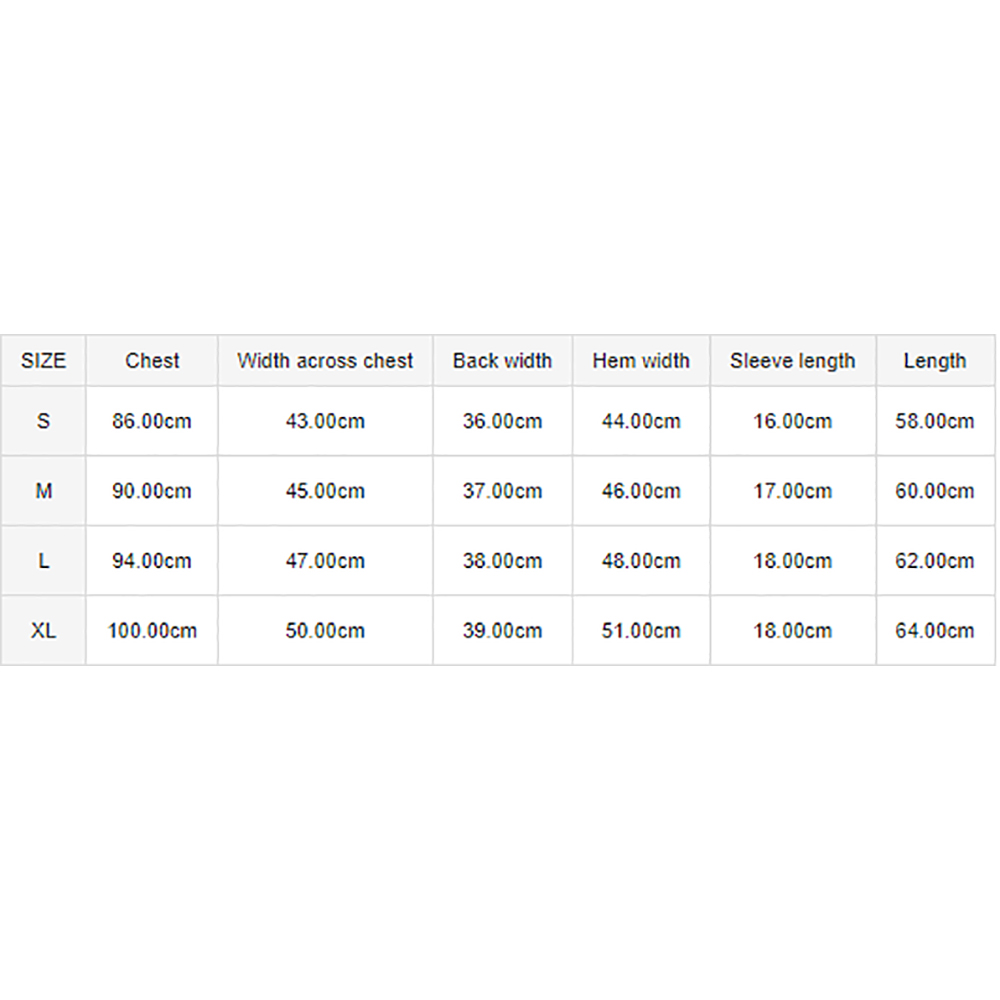Click the 38.00cm back width cell
The height and width of the screenshot is (1000, 1000).
[x=503, y=561]
